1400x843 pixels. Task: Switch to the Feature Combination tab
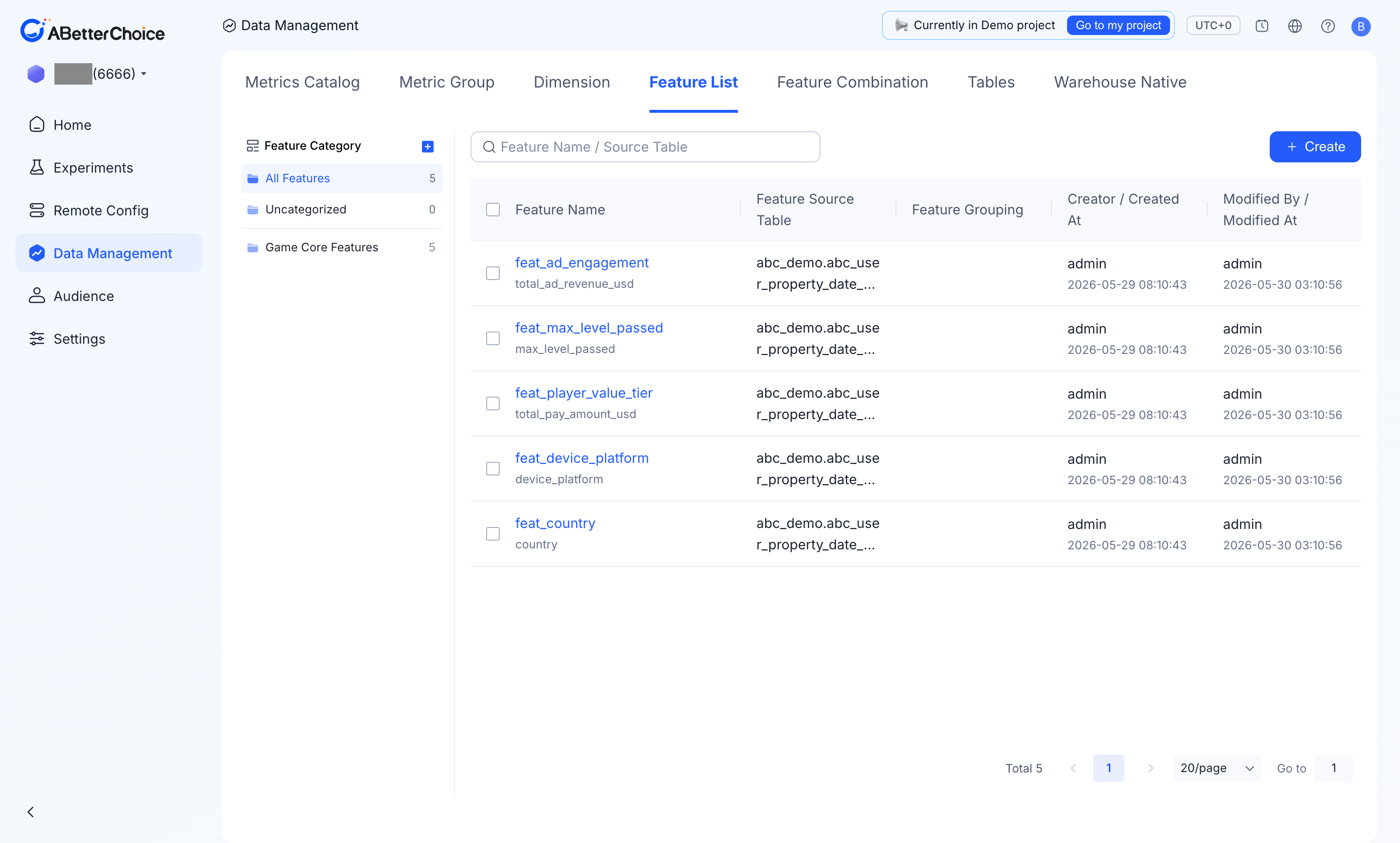click(x=853, y=82)
